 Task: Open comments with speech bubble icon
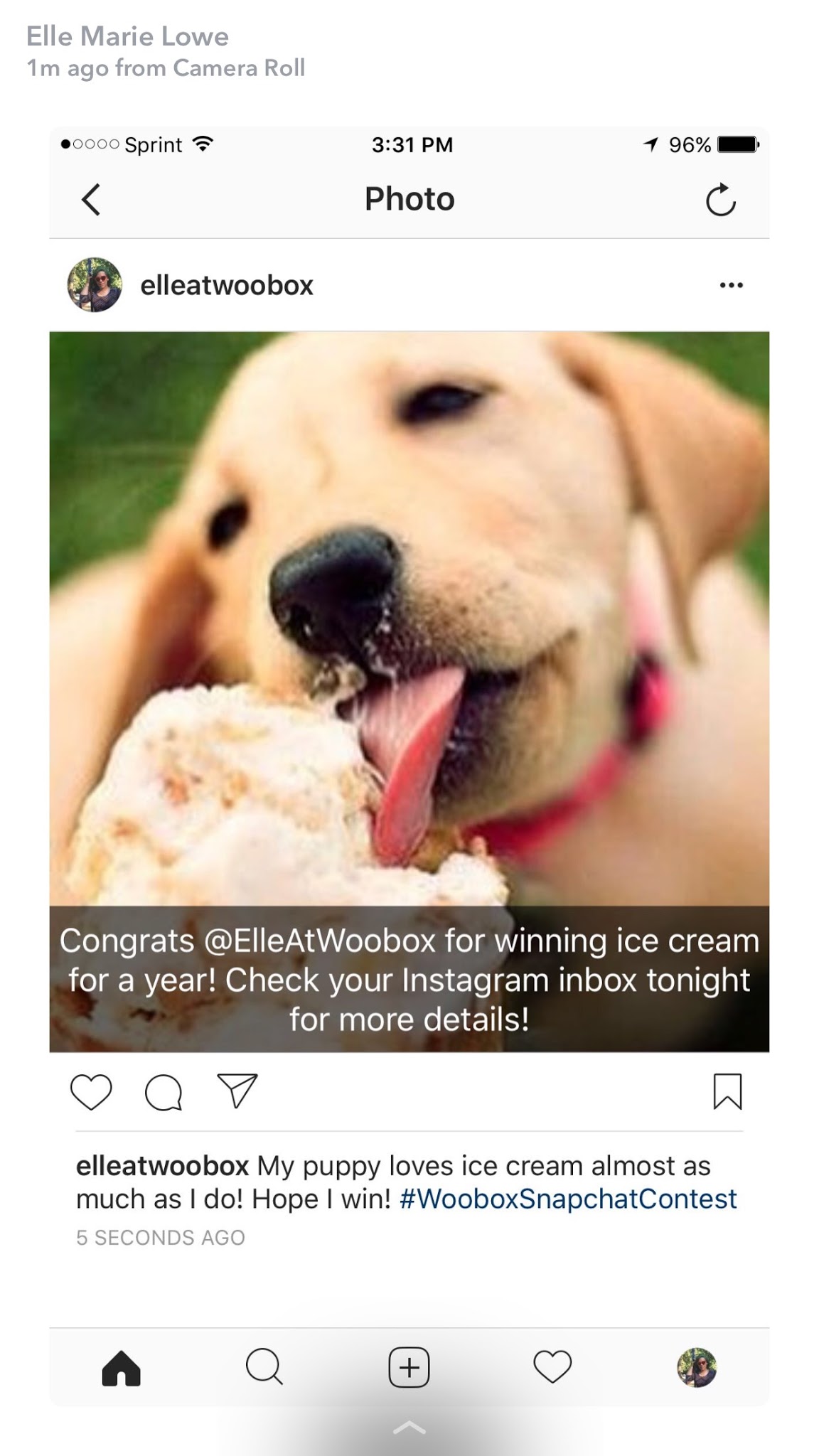164,1092
